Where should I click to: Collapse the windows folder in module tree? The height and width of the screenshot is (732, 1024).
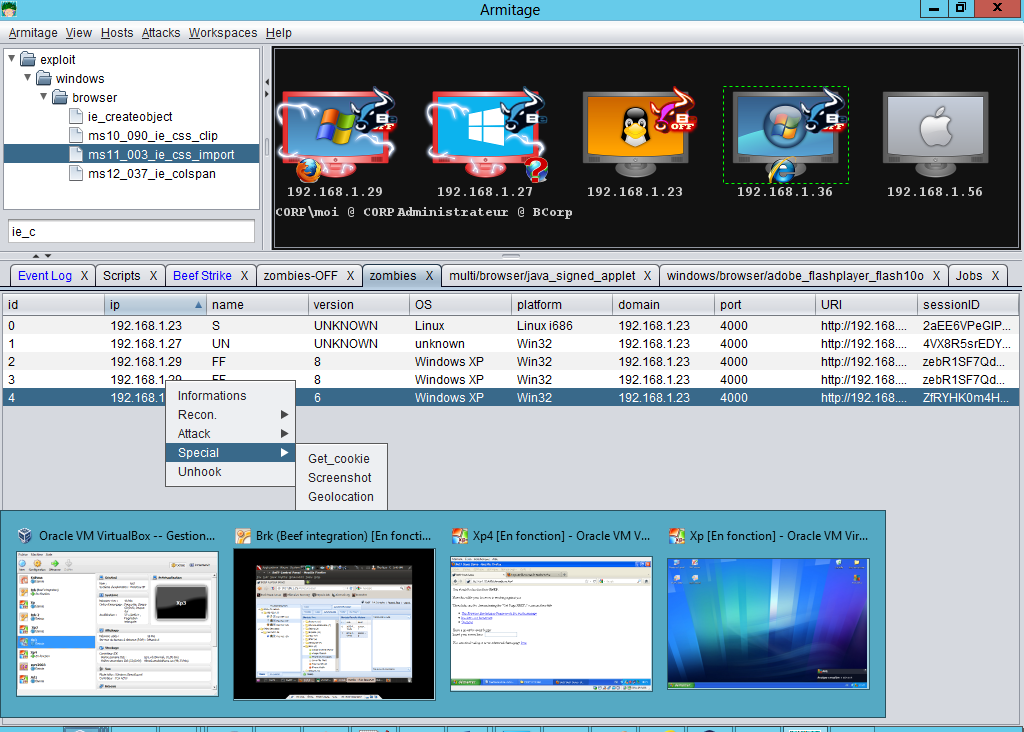[x=27, y=78]
